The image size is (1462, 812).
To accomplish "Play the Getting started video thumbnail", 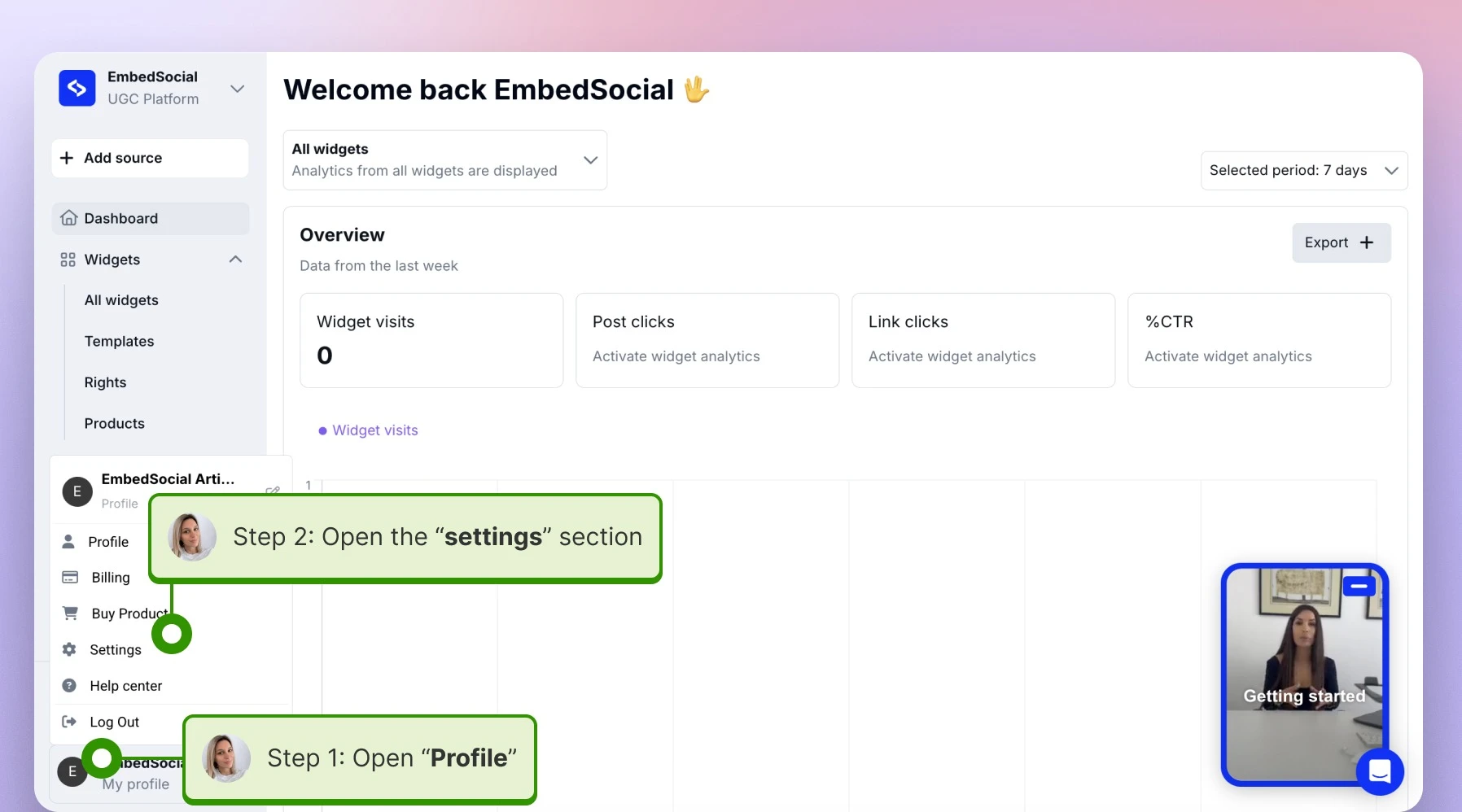I will [1304, 675].
